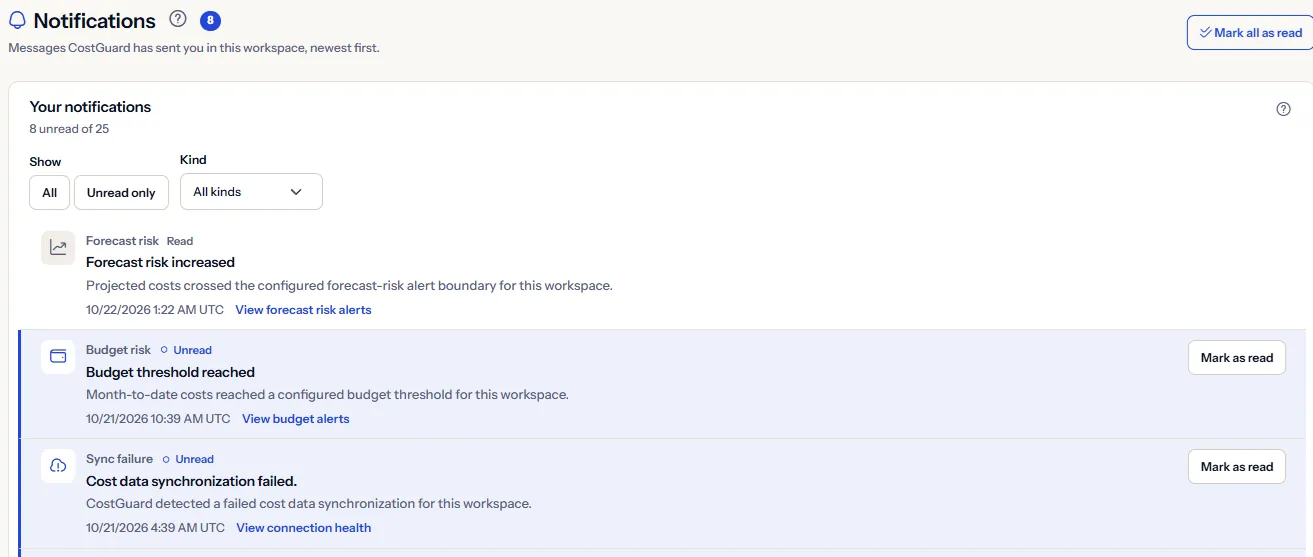Click the Month-to-date costs description text

327,395
